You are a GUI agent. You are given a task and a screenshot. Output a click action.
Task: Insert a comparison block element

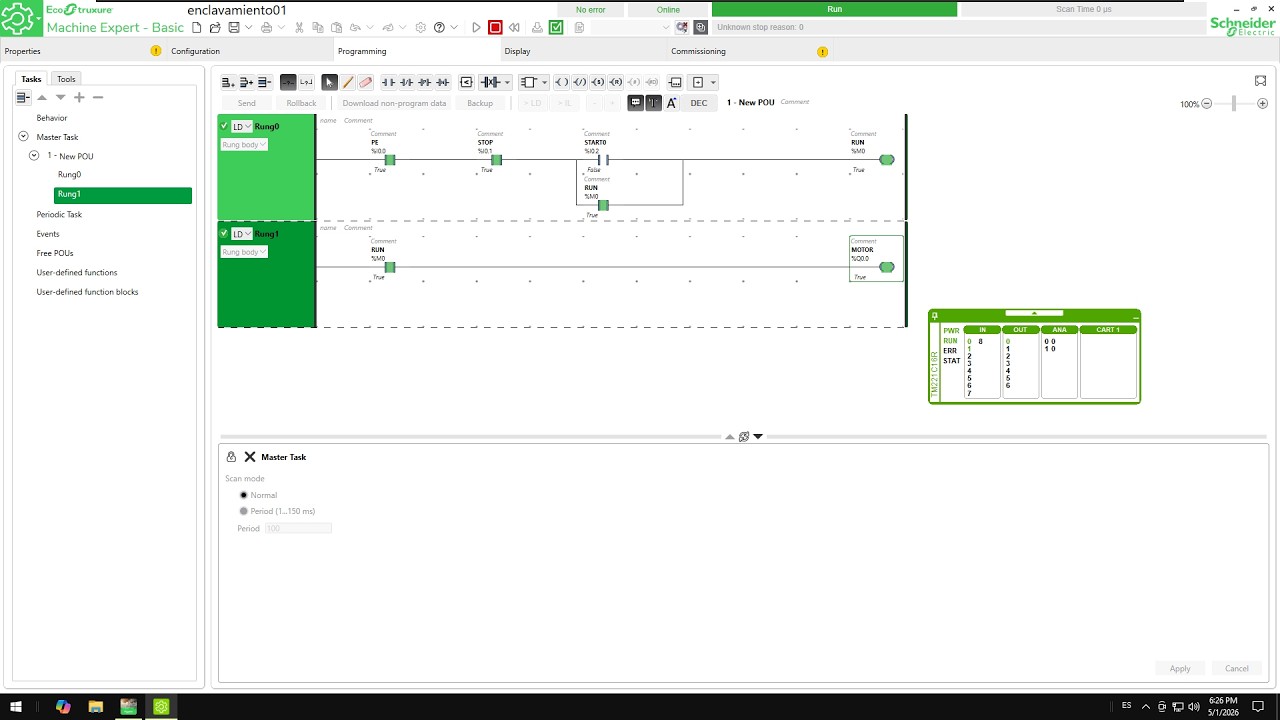[466, 82]
